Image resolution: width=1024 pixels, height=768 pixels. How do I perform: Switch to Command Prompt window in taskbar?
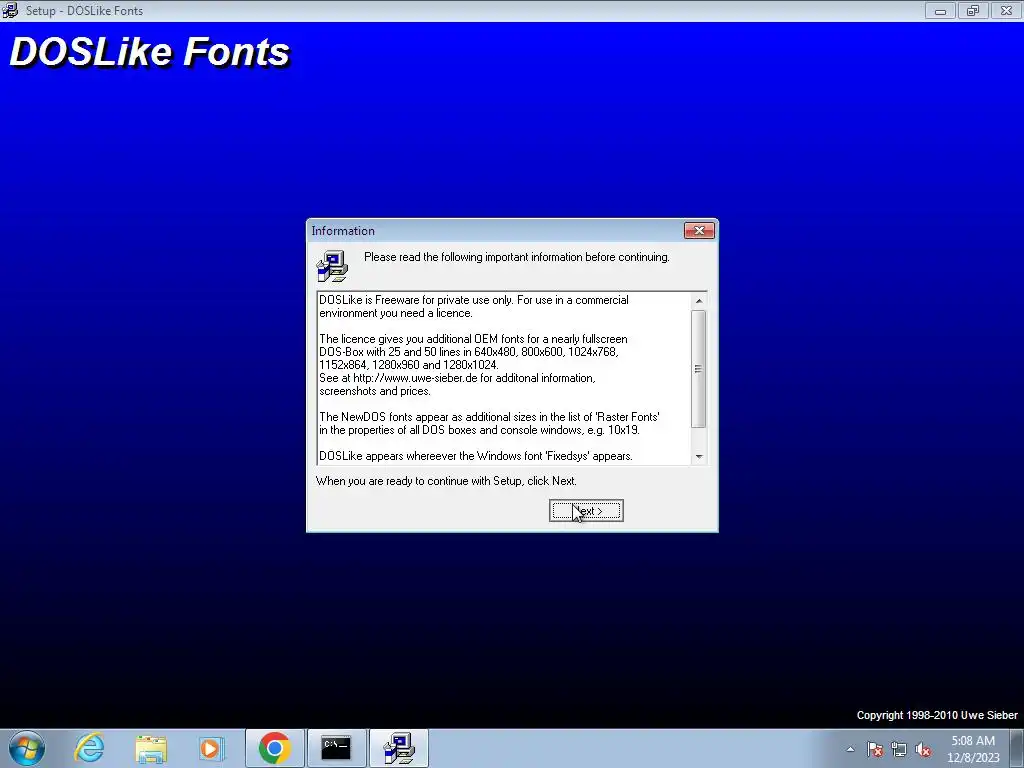336,748
